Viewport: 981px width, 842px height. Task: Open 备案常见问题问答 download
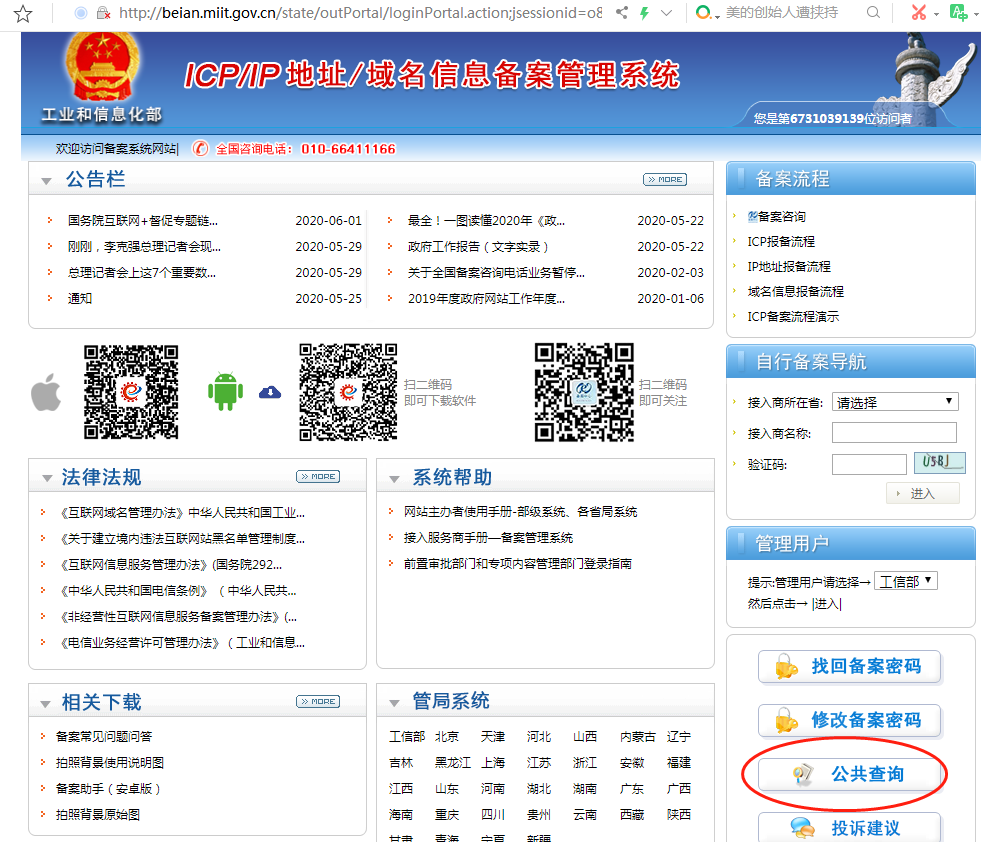coord(104,736)
